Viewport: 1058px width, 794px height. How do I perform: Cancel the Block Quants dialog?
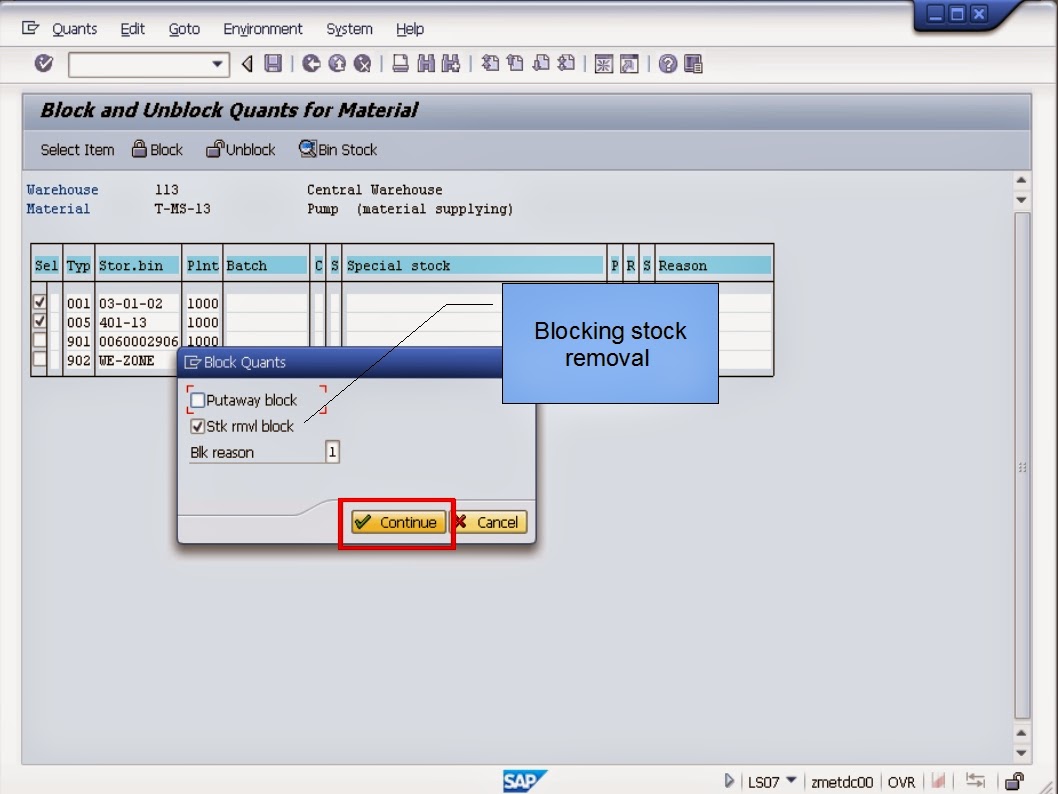(488, 521)
